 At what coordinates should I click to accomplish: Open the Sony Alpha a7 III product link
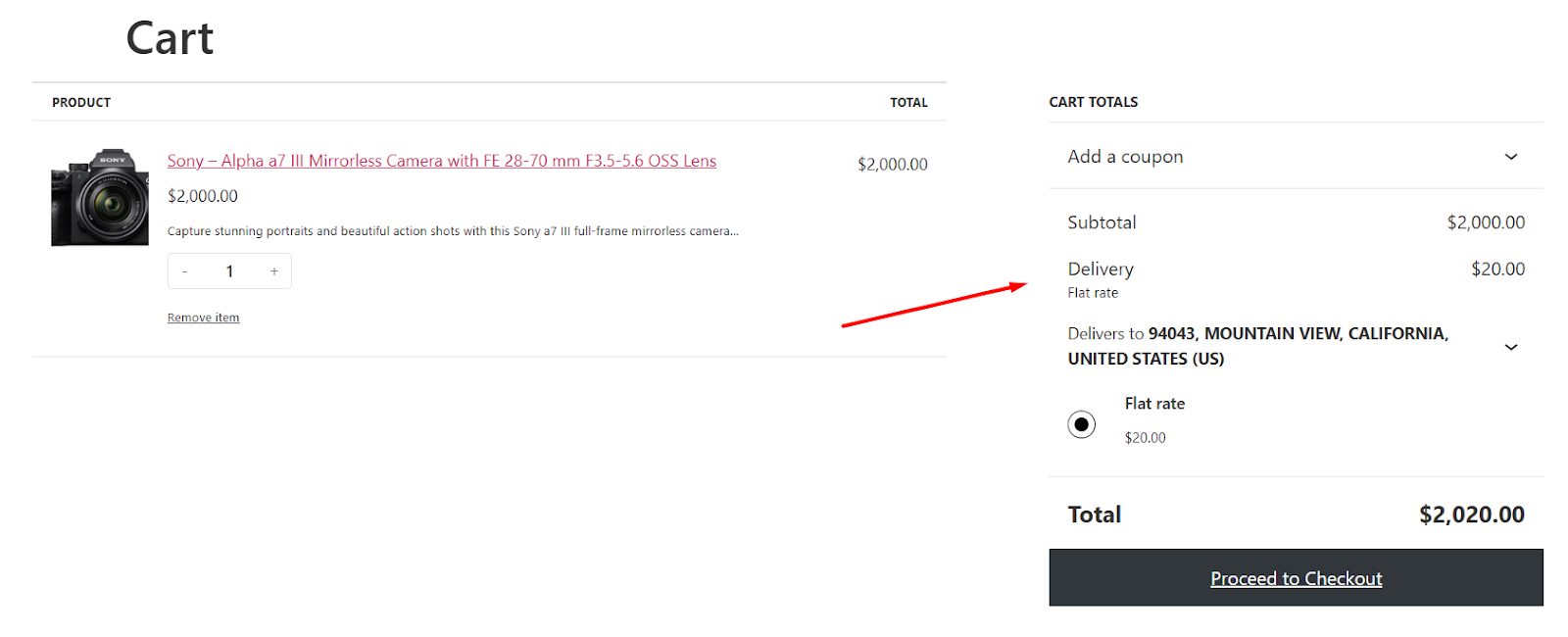click(x=442, y=161)
